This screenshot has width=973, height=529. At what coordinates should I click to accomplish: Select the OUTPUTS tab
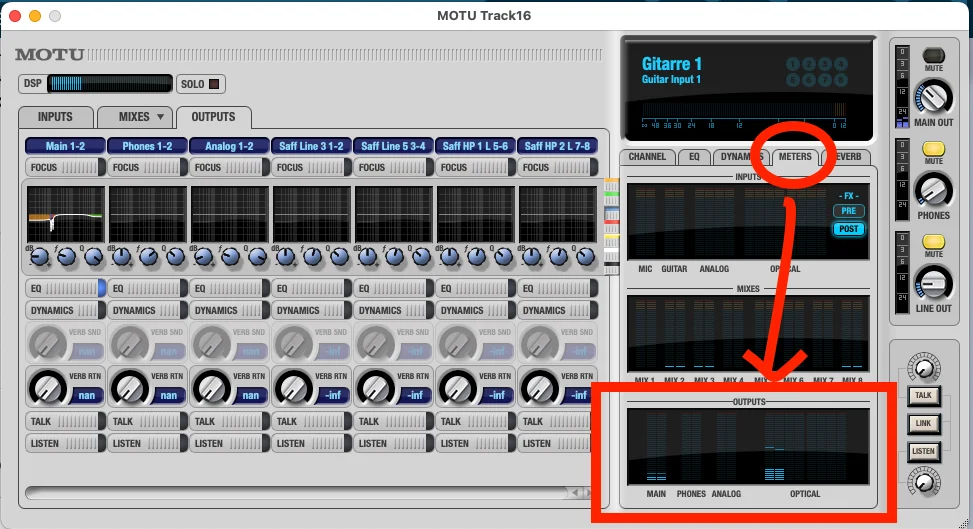click(213, 117)
